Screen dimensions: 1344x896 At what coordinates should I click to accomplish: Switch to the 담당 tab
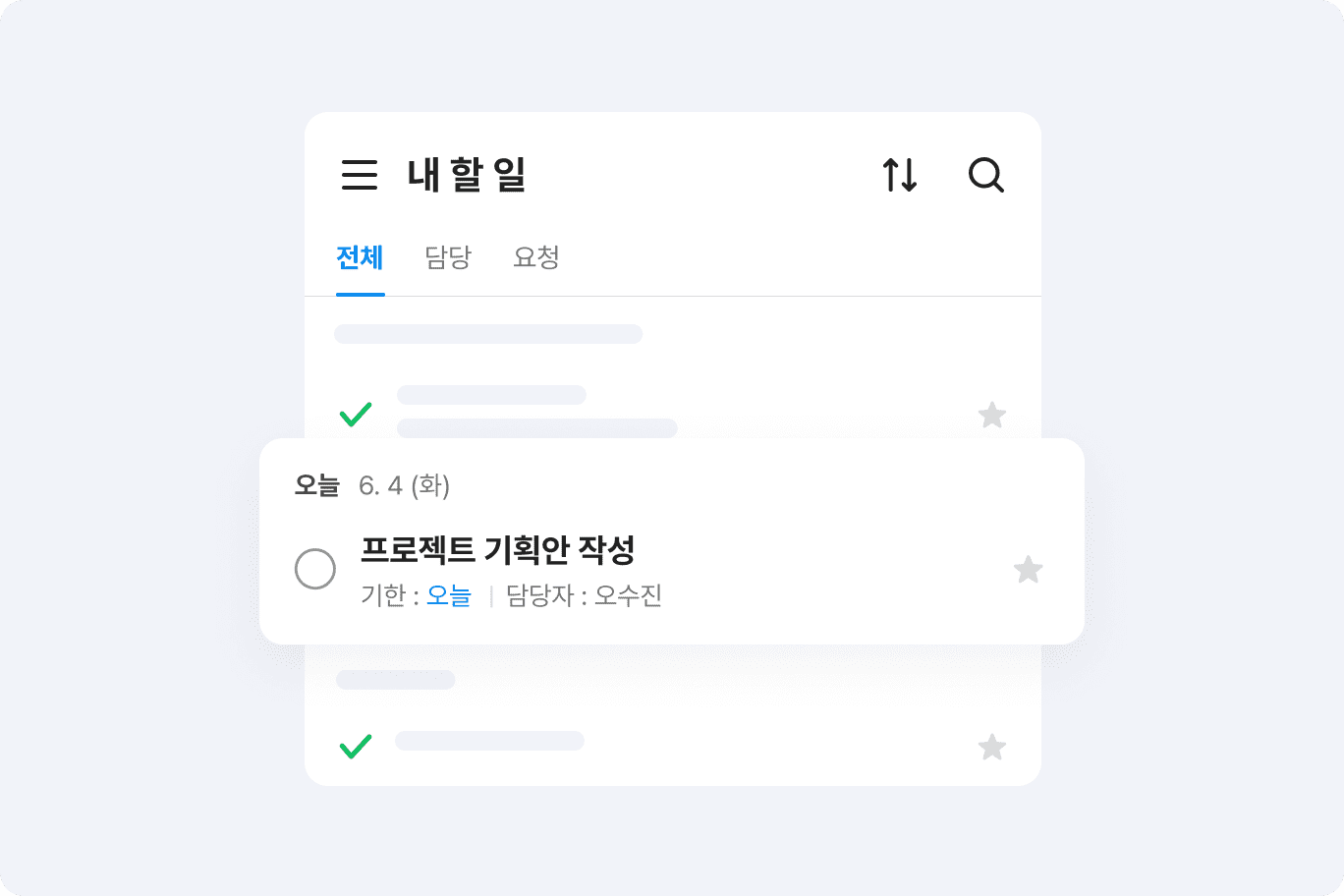pos(448,257)
